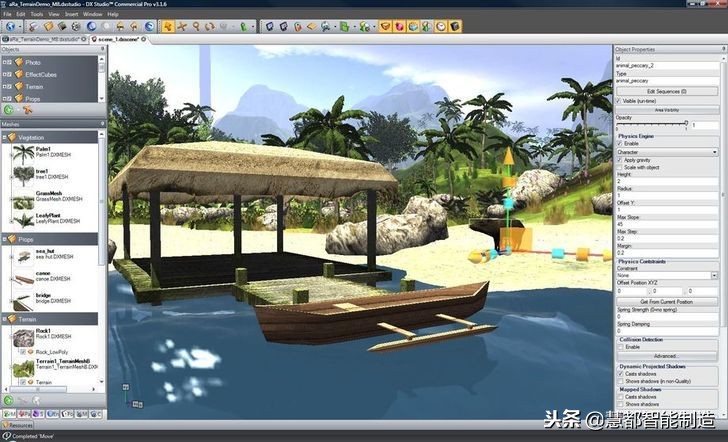Click green add button below Meshes list

8,400
